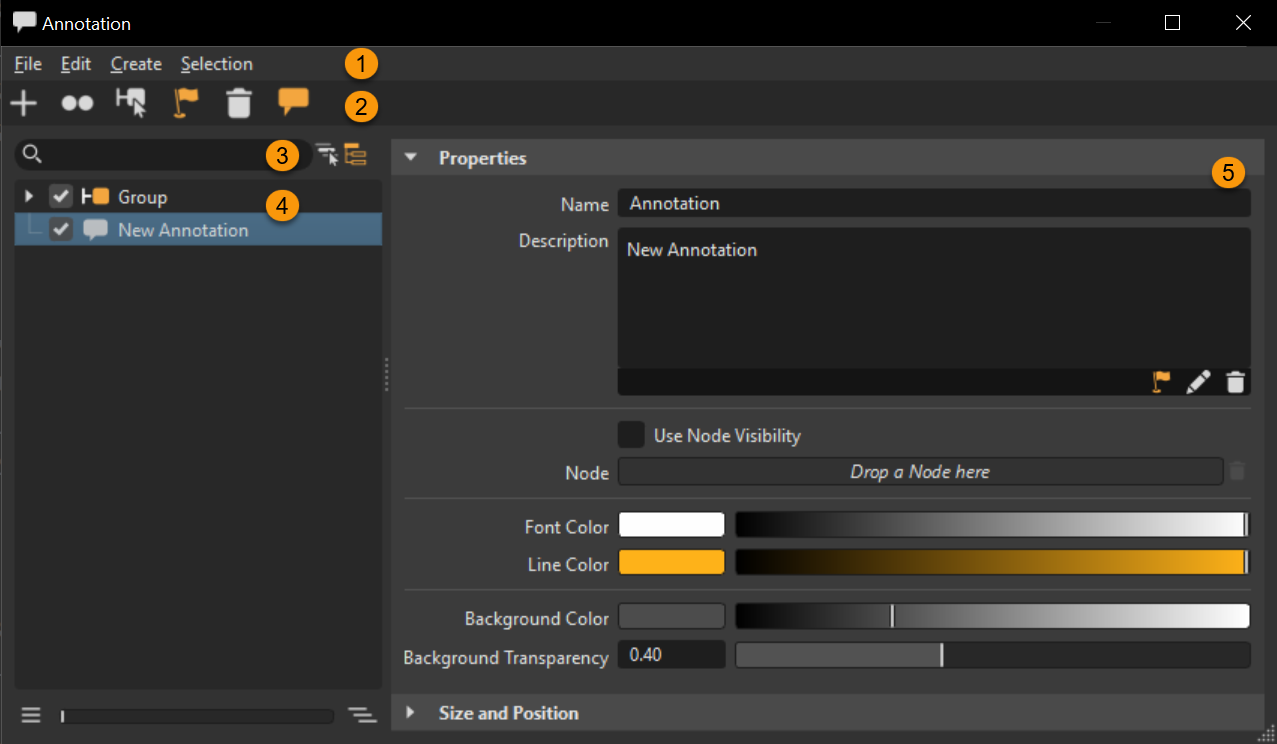Click the tree size slider at bottom
1277x744 pixels.
197,716
